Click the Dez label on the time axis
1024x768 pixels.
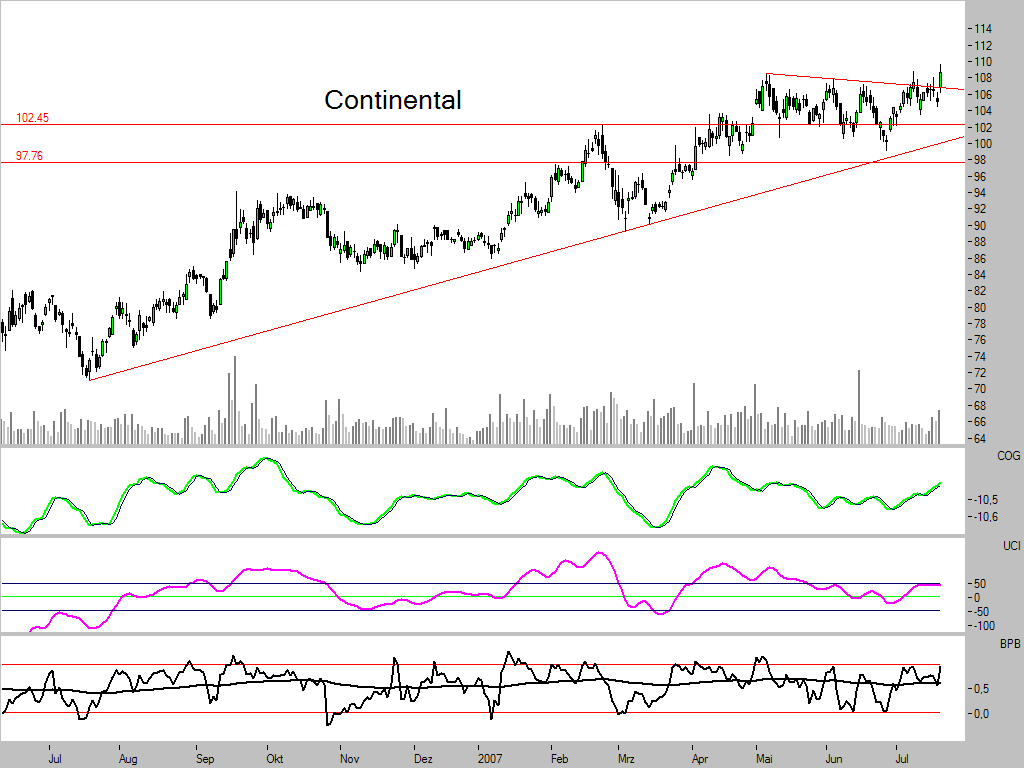(422, 760)
